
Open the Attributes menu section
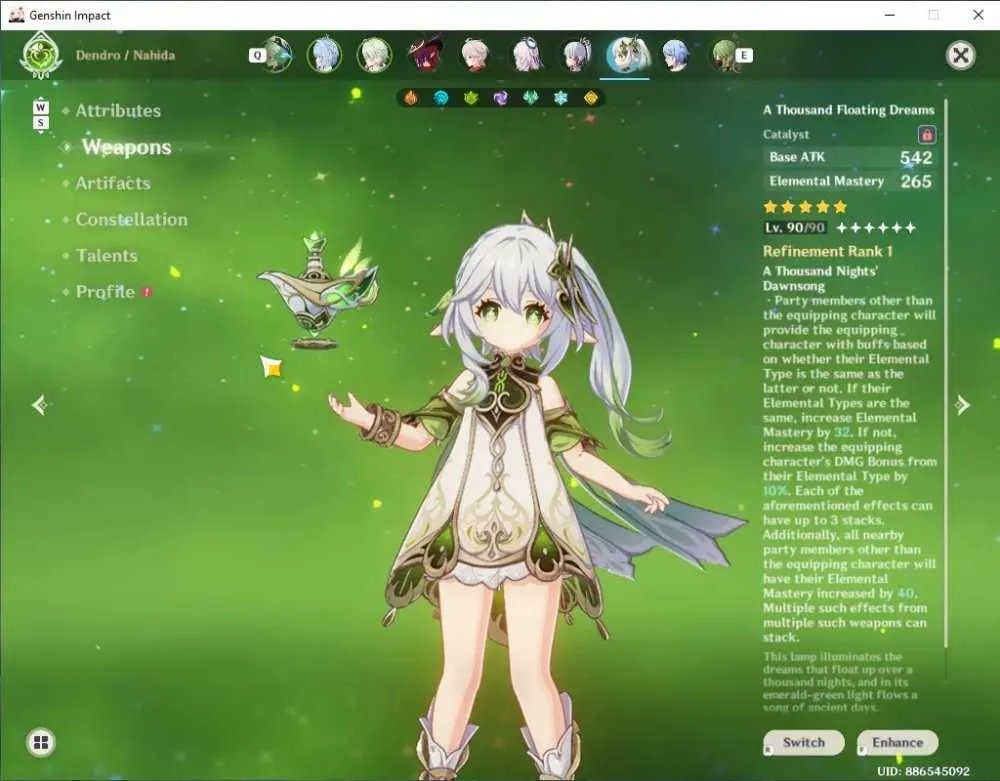pos(118,111)
